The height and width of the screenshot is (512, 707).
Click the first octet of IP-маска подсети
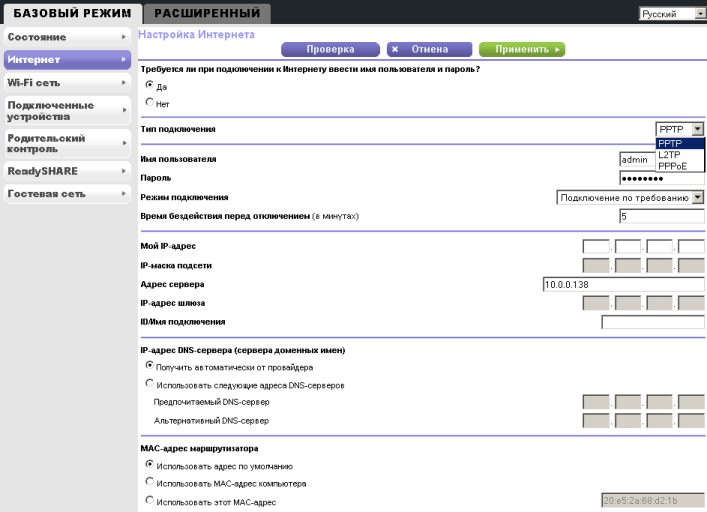pos(596,265)
